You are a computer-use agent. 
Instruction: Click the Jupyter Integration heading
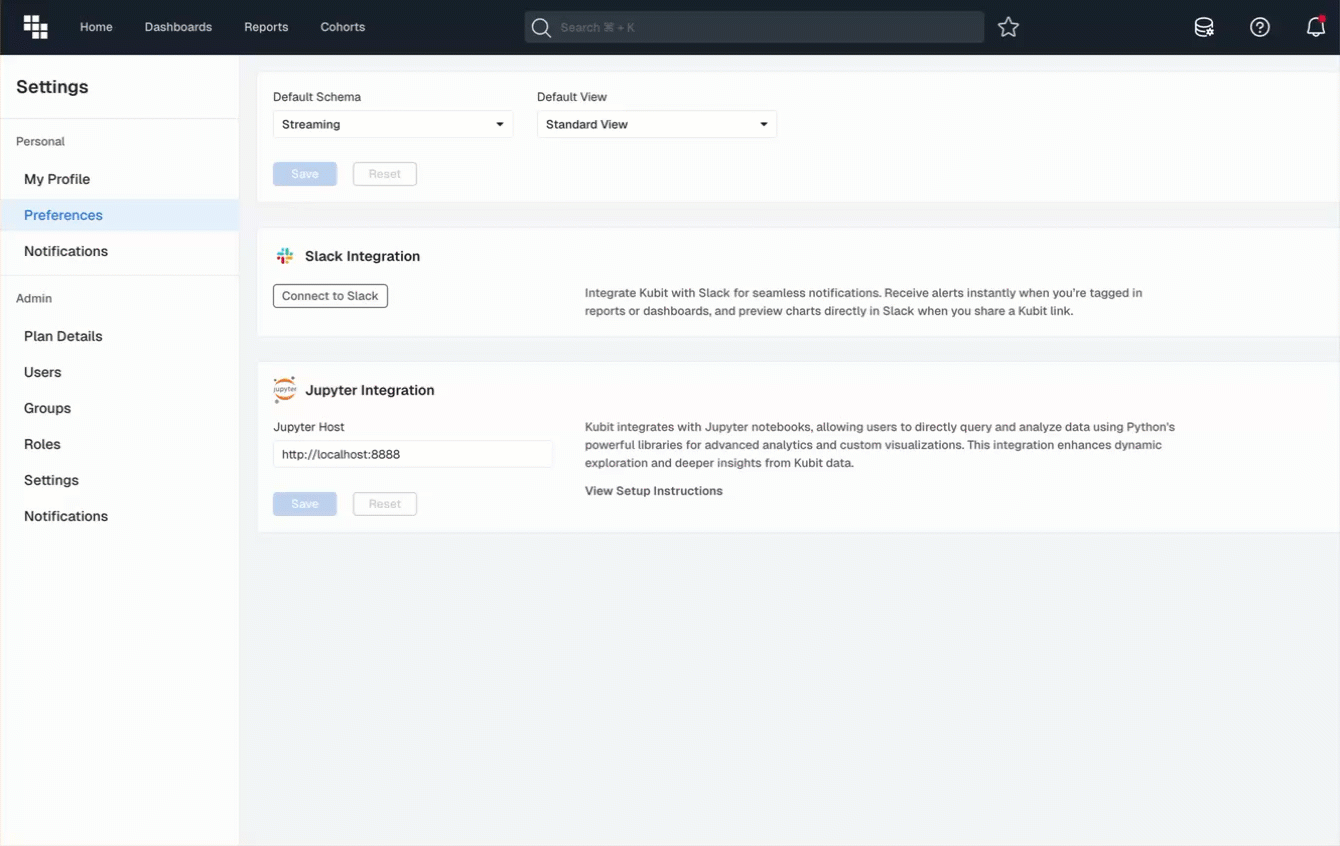point(370,390)
